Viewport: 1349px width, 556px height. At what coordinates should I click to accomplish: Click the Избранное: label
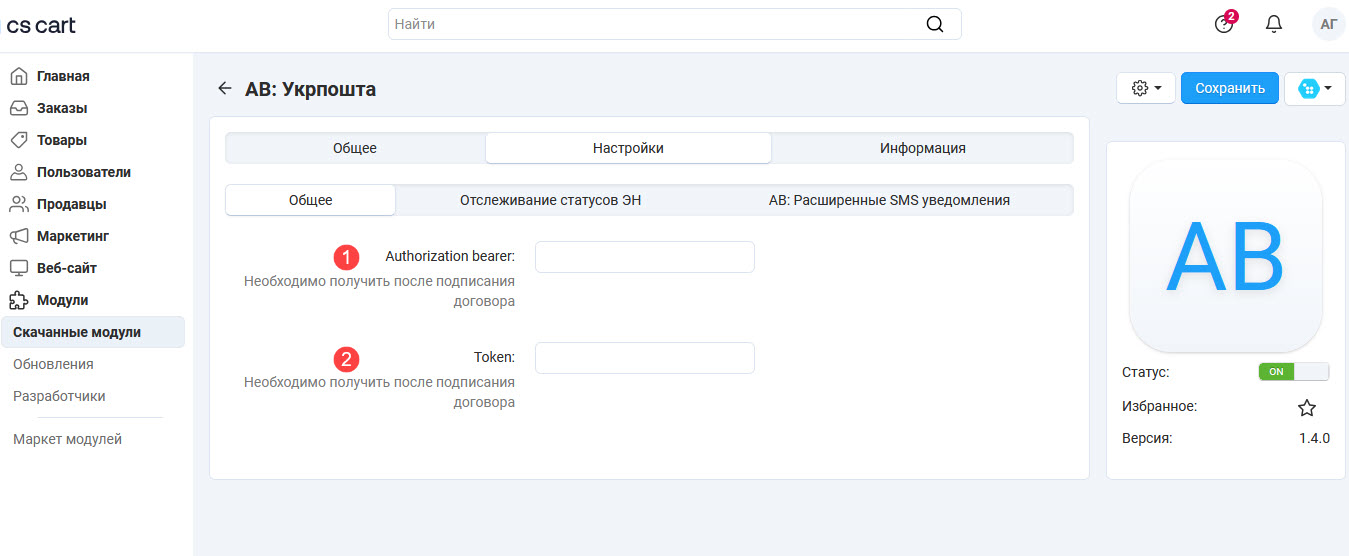point(1160,406)
